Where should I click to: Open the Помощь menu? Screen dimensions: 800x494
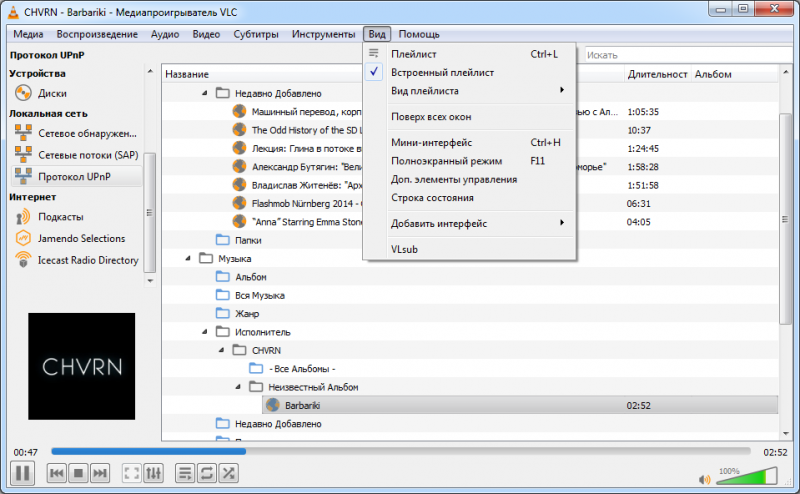[419, 34]
